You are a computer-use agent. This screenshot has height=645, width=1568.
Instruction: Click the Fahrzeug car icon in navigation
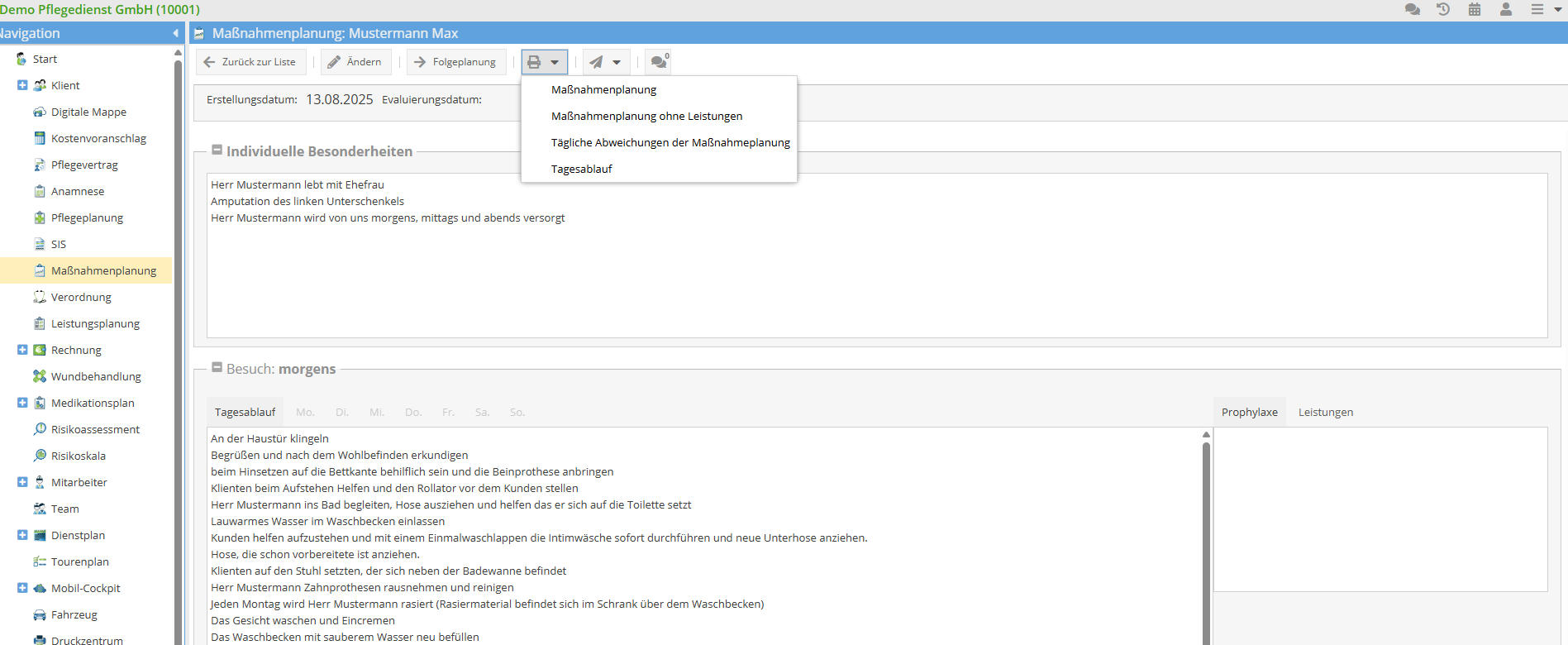pyautogui.click(x=40, y=614)
